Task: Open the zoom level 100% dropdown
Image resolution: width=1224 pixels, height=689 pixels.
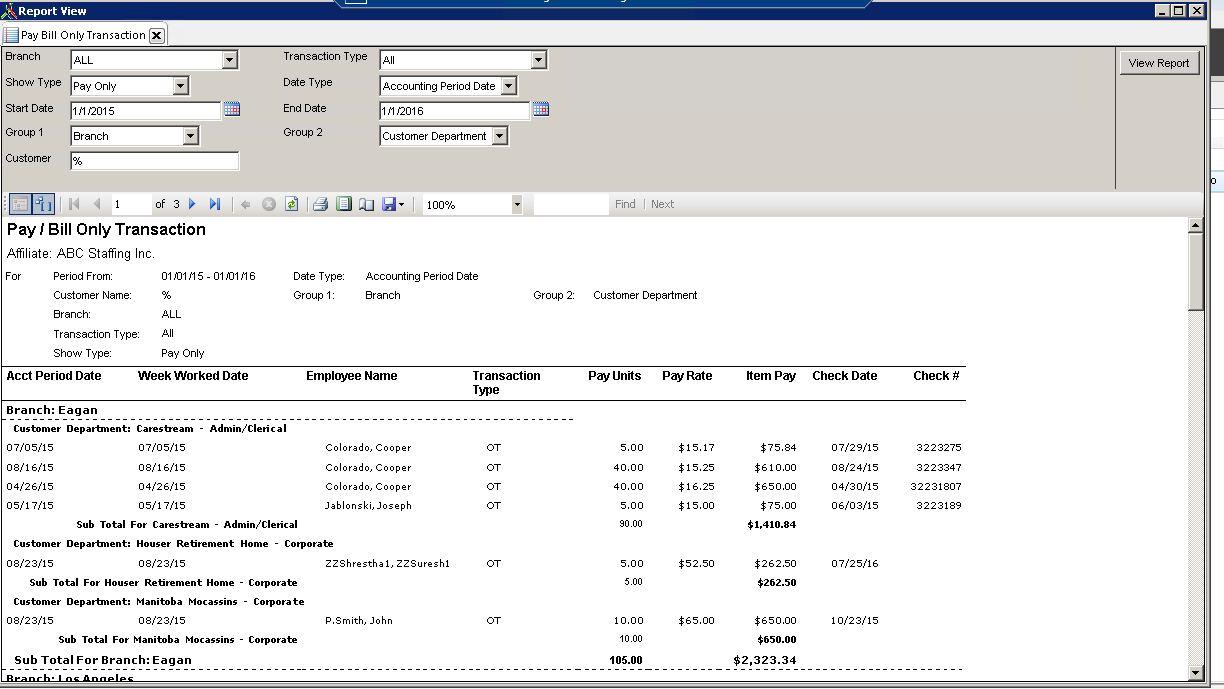Action: click(517, 204)
